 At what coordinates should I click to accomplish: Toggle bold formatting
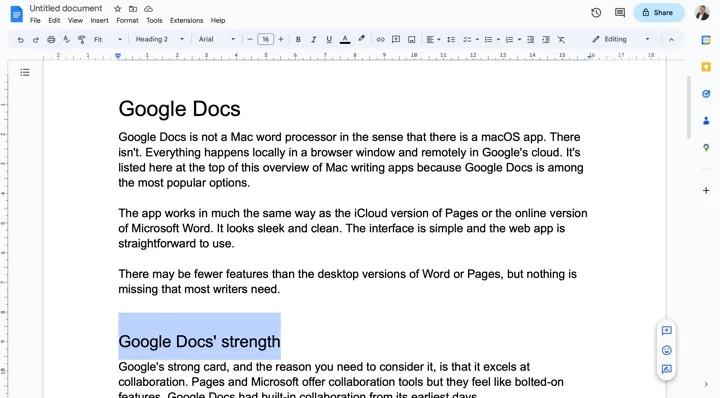pyautogui.click(x=298, y=39)
